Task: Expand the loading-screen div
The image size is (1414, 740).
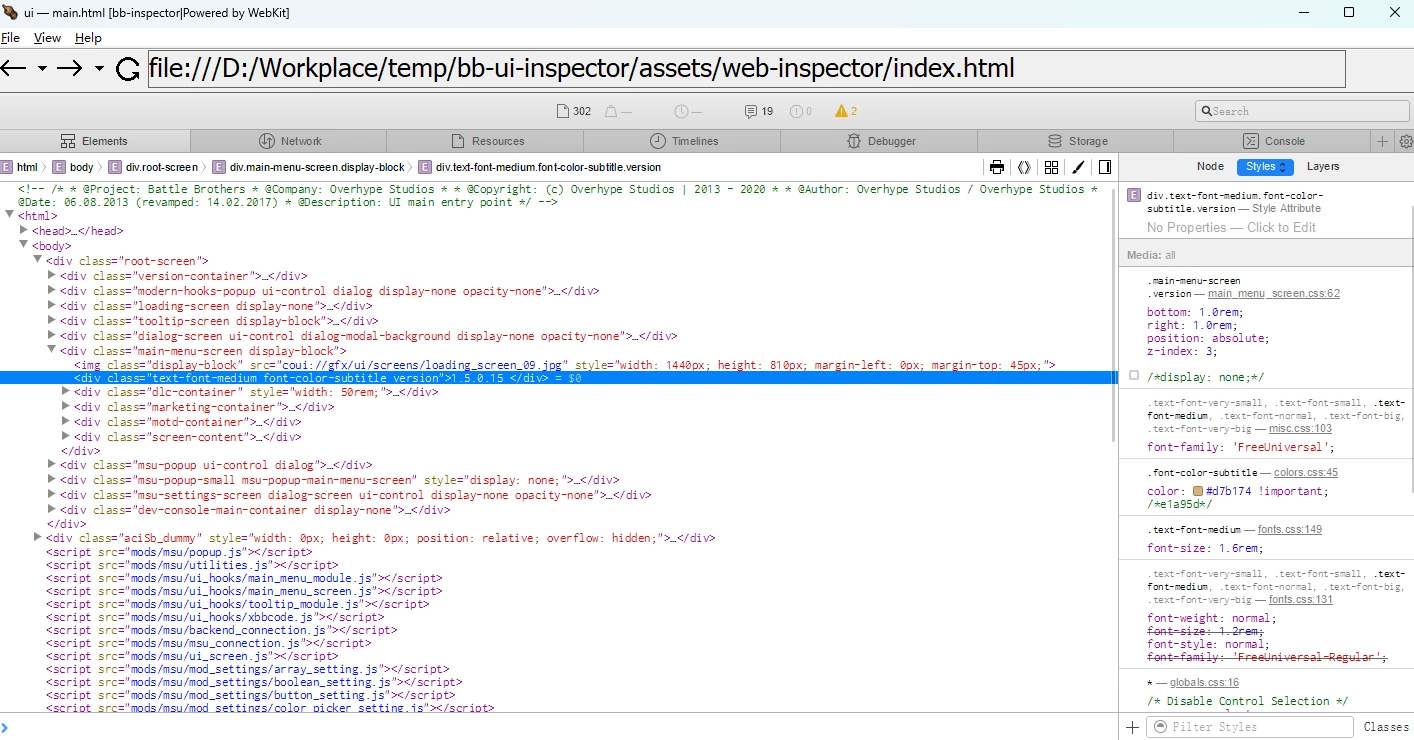Action: [52, 306]
